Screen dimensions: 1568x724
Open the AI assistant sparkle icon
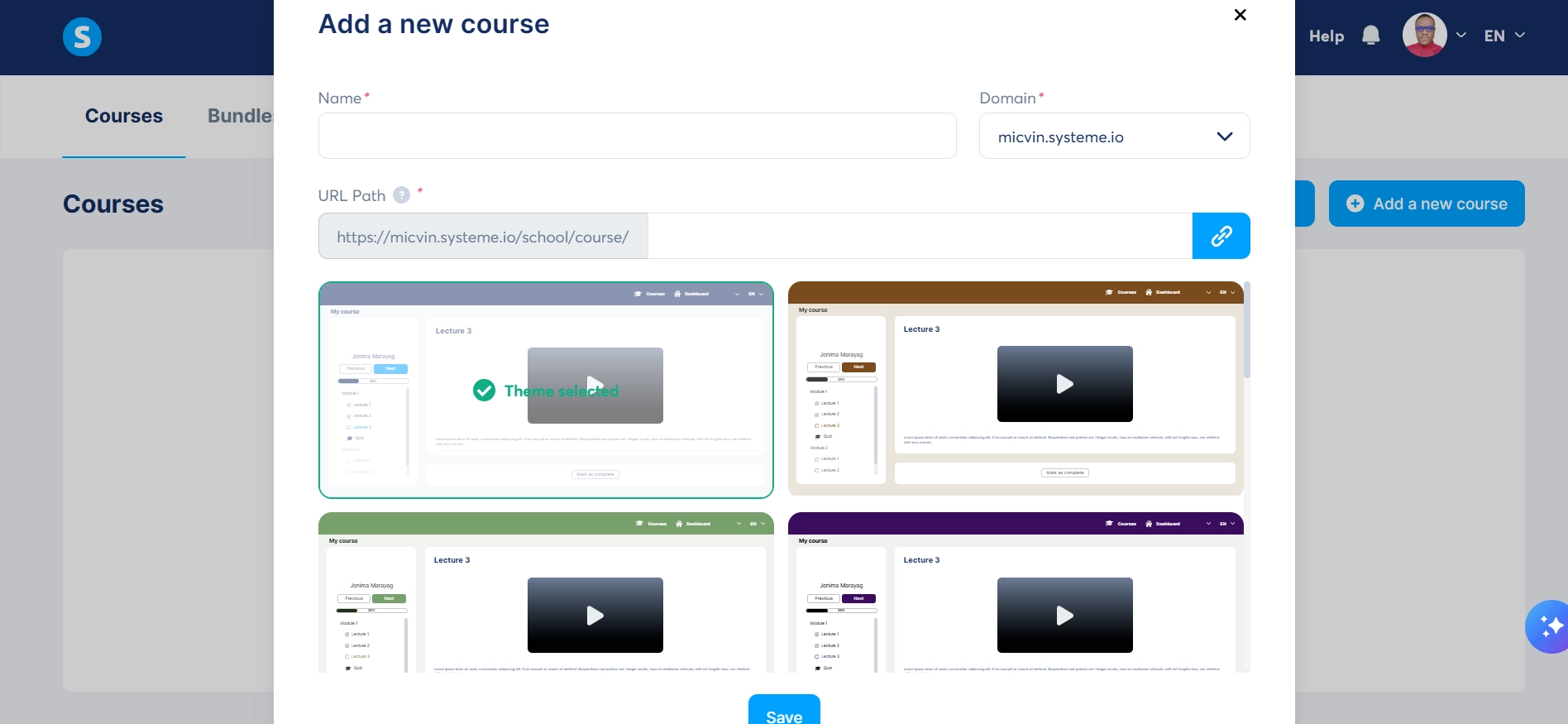tap(1548, 626)
